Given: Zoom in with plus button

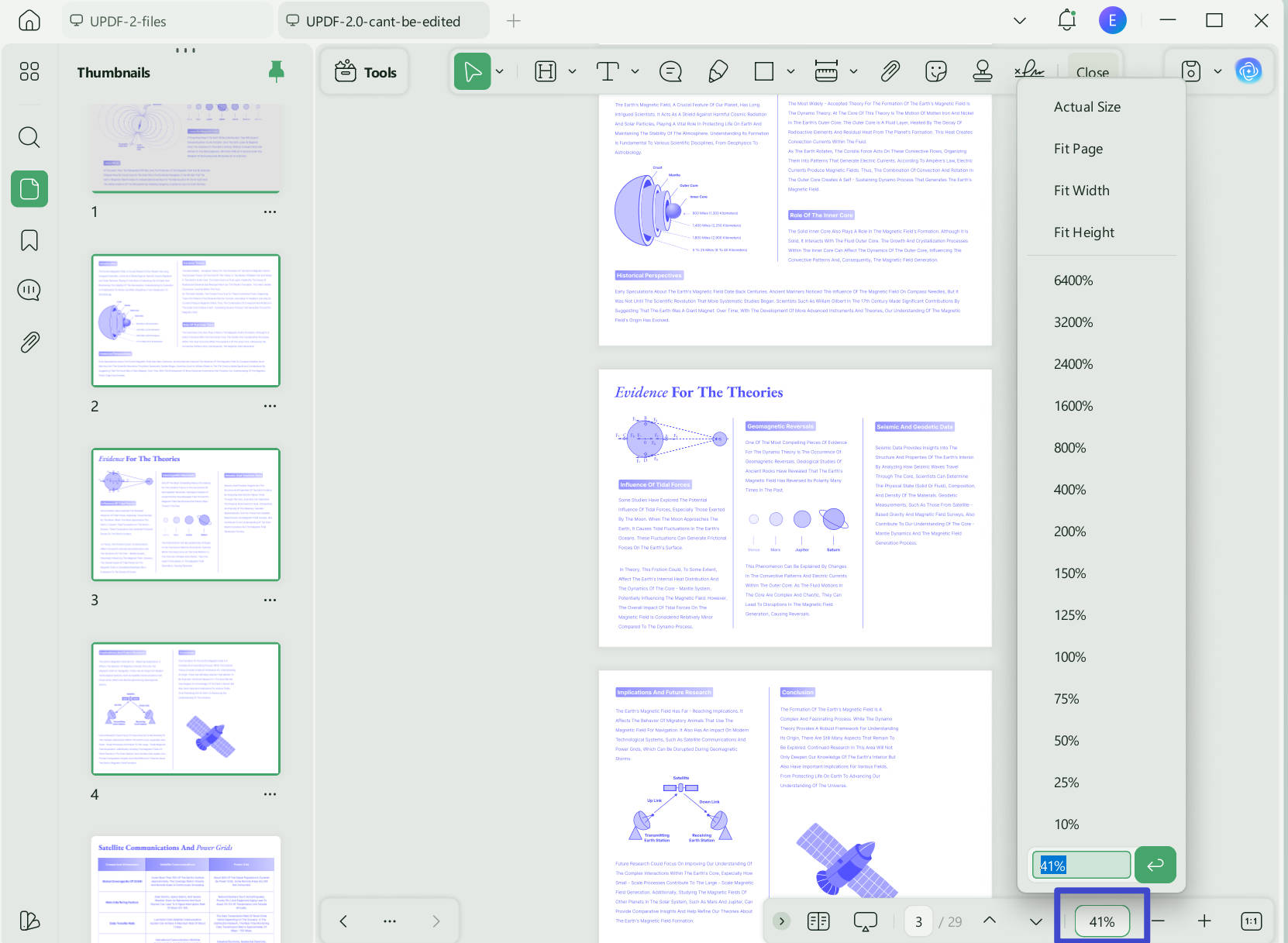Looking at the screenshot, I should coord(1204,921).
